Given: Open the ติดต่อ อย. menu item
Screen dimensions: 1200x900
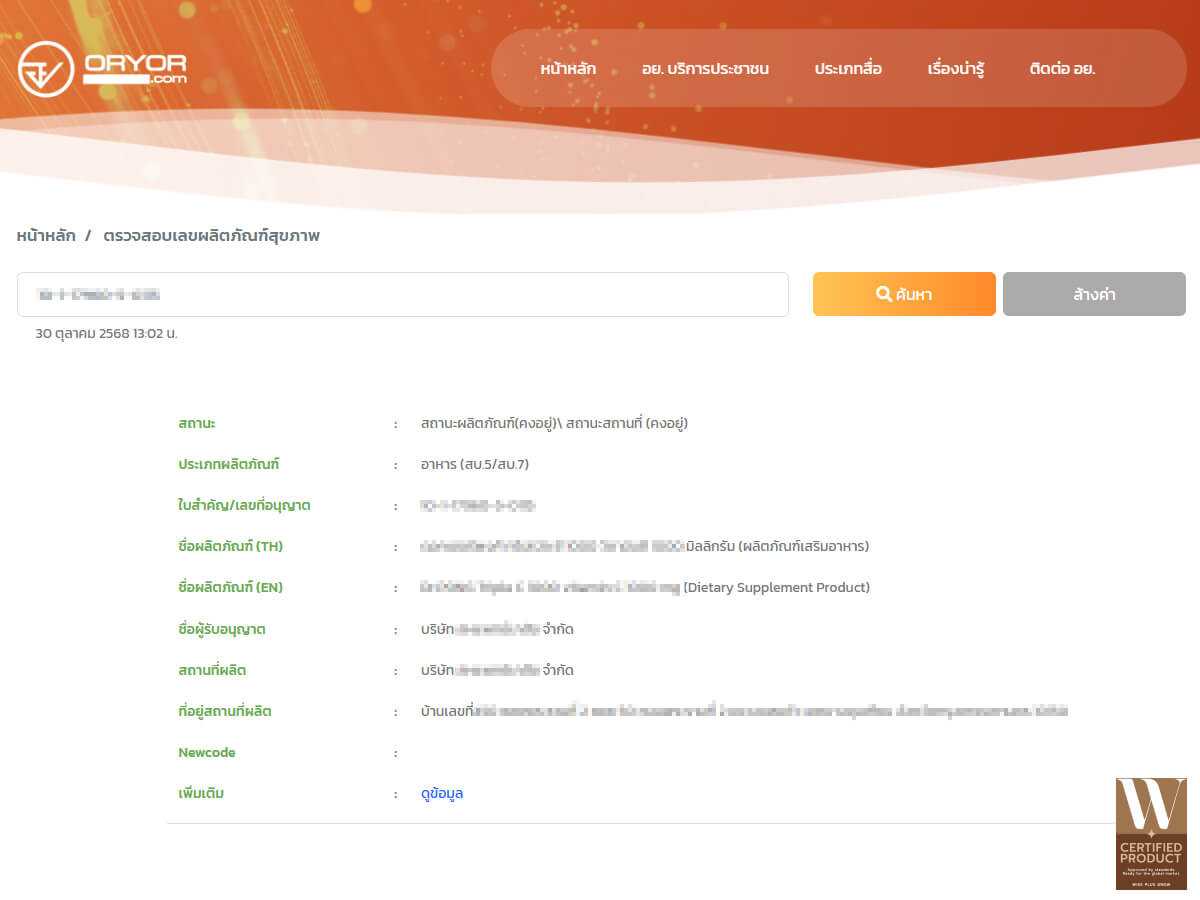Looking at the screenshot, I should click(x=1062, y=69).
